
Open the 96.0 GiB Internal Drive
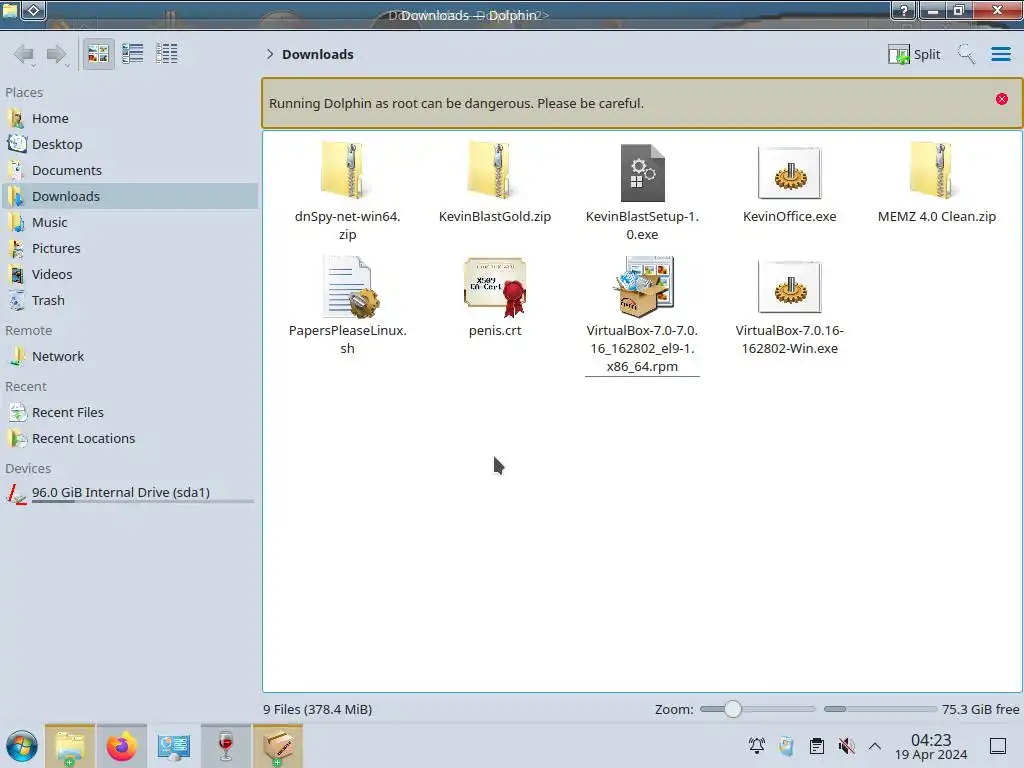tap(129, 493)
